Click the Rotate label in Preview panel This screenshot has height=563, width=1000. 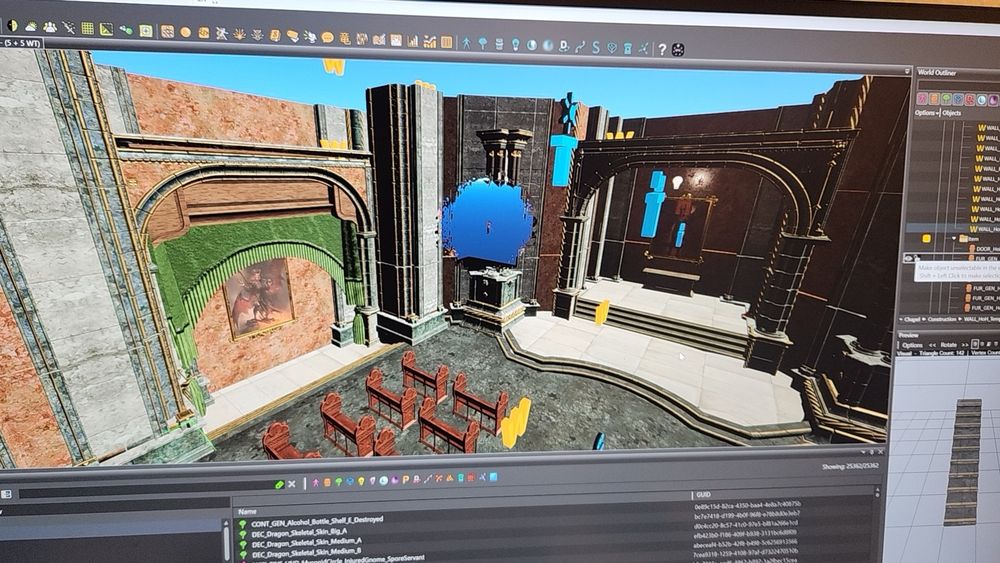pyautogui.click(x=948, y=345)
